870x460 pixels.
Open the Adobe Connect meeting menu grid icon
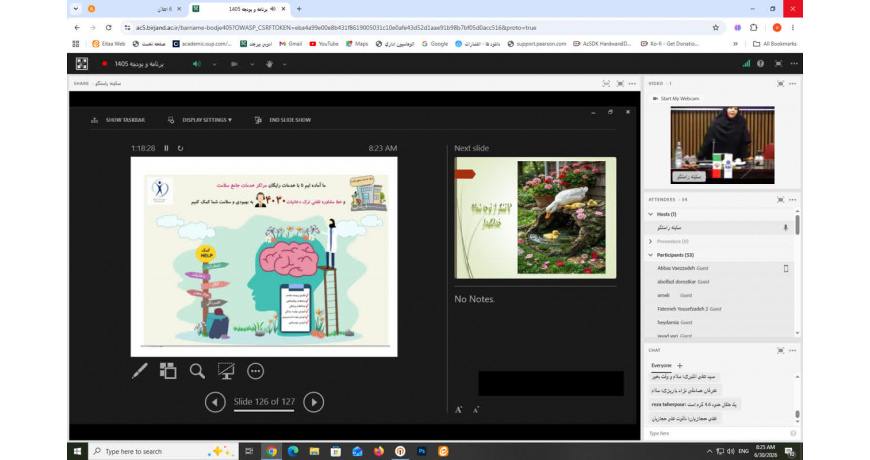coord(82,64)
